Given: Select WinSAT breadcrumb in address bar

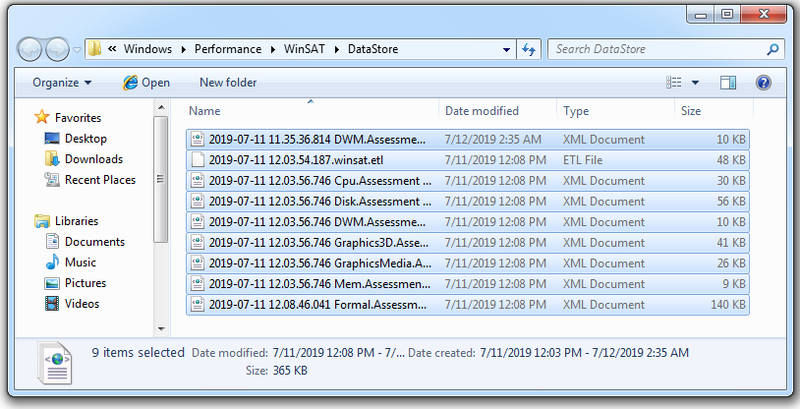Looking at the screenshot, I should tap(304, 49).
